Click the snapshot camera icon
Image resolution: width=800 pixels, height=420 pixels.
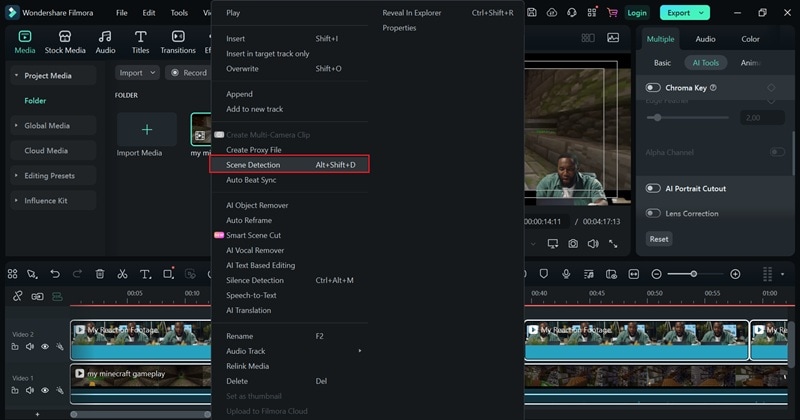click(x=573, y=244)
